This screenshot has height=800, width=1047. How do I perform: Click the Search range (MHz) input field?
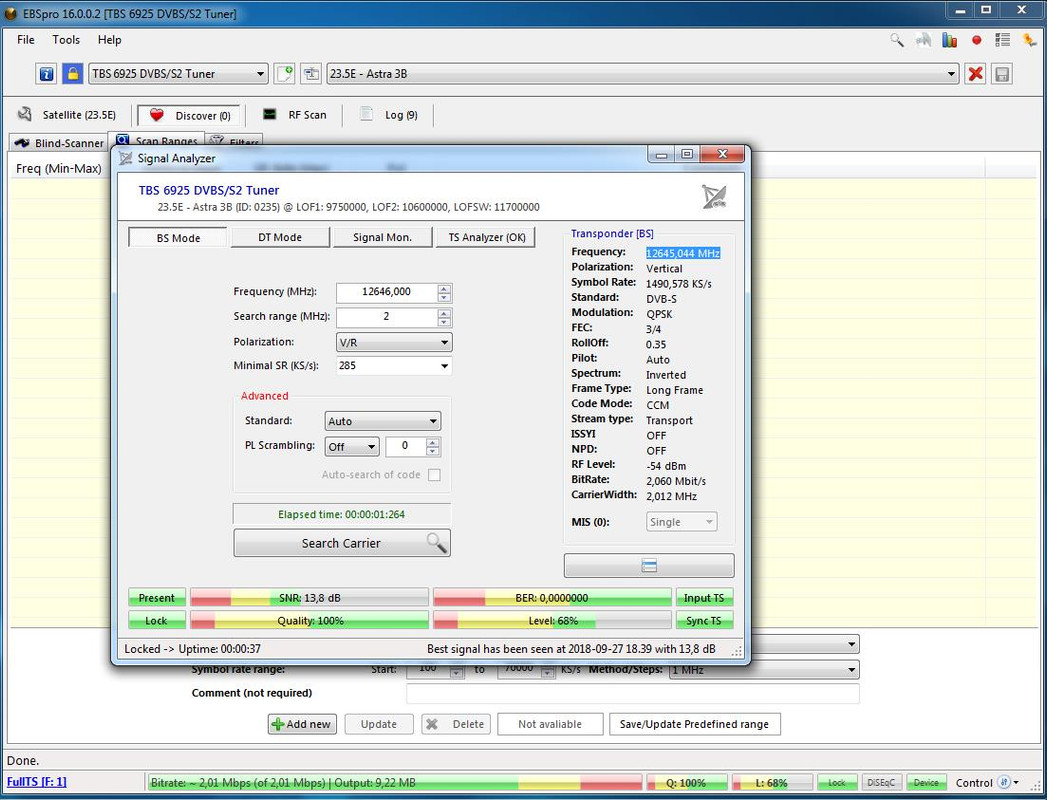(x=387, y=317)
